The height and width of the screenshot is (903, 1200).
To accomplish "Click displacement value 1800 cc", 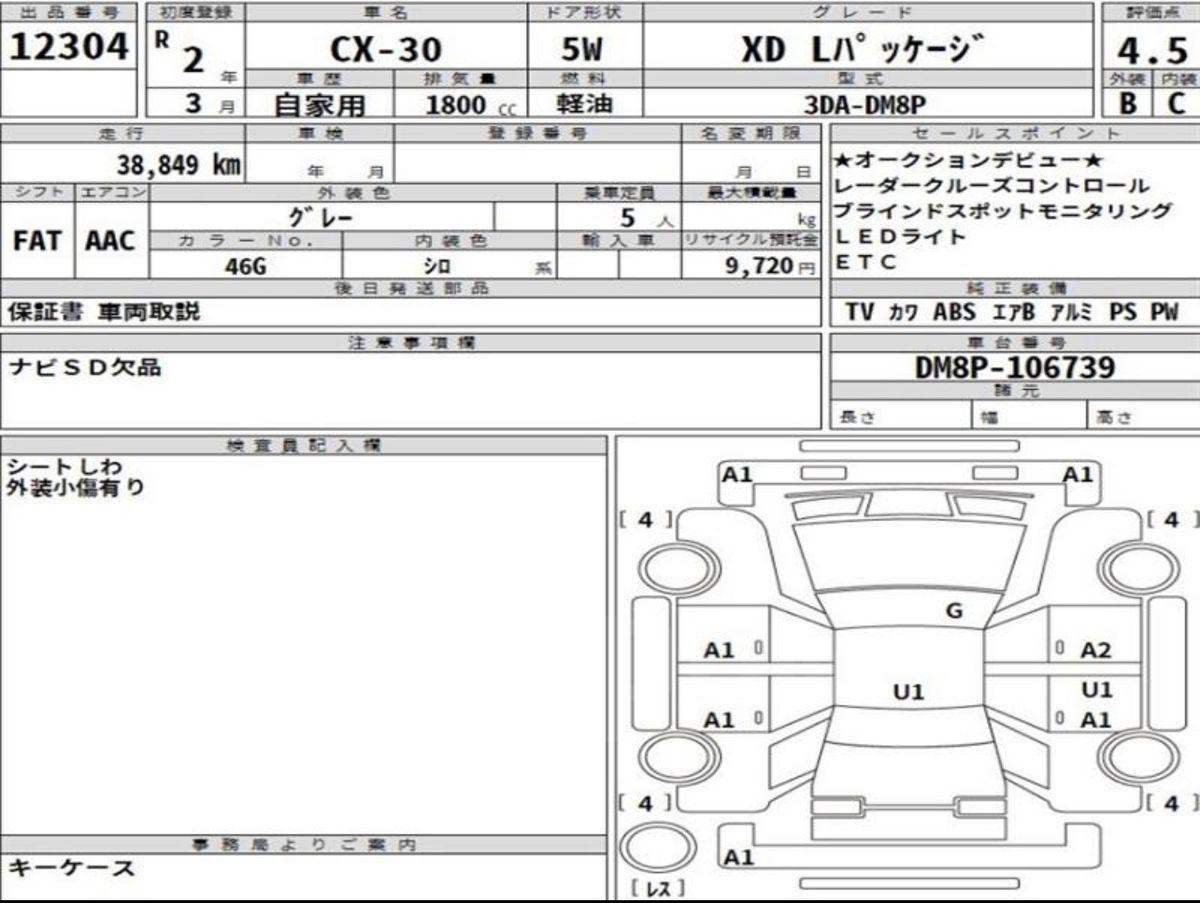I will tap(471, 105).
